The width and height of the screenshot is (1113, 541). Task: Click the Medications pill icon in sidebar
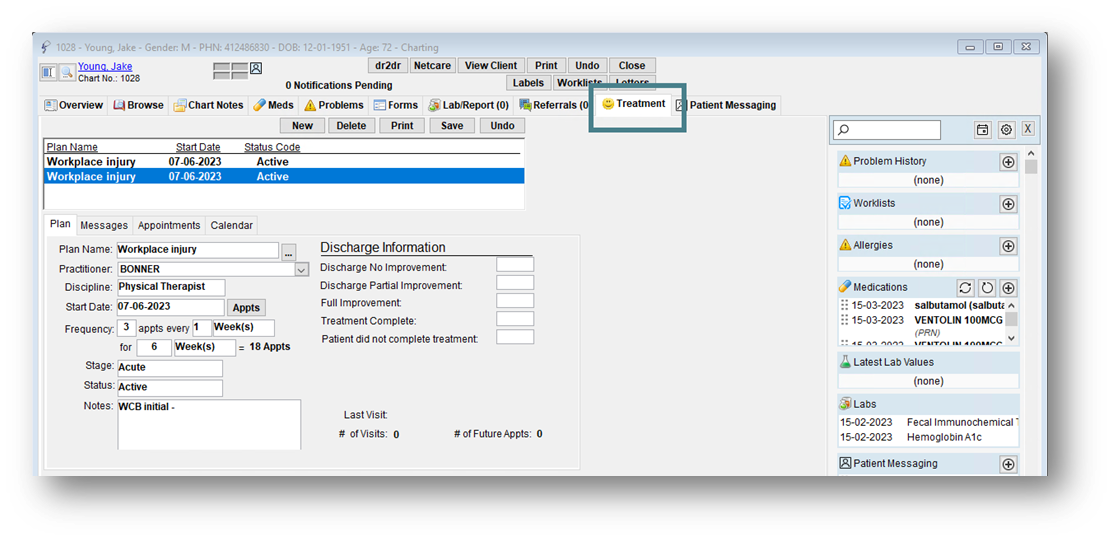[x=845, y=287]
